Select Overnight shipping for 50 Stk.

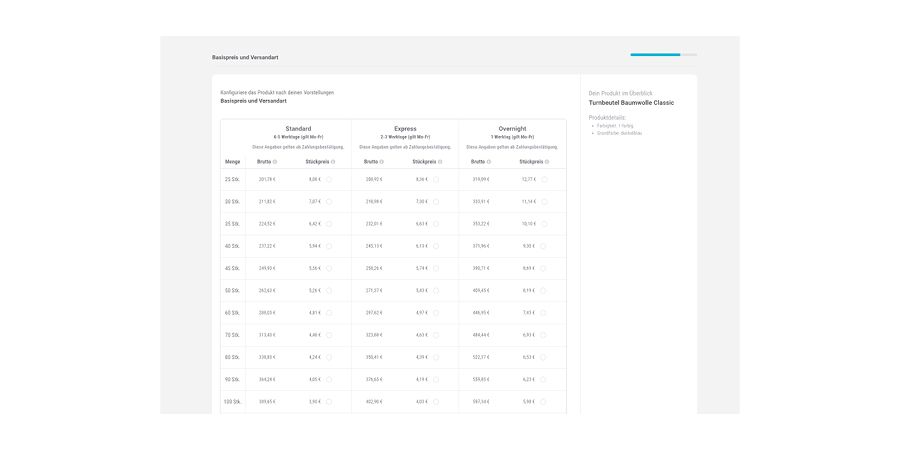tap(544, 290)
